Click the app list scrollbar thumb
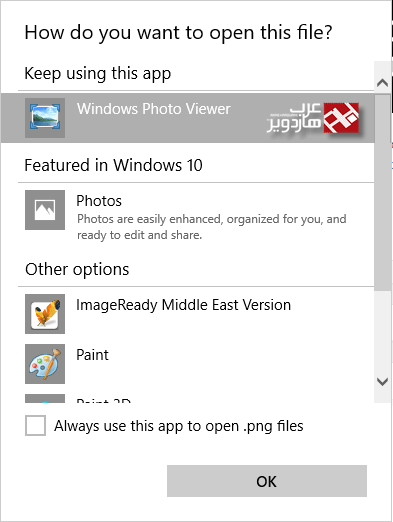 [382, 192]
